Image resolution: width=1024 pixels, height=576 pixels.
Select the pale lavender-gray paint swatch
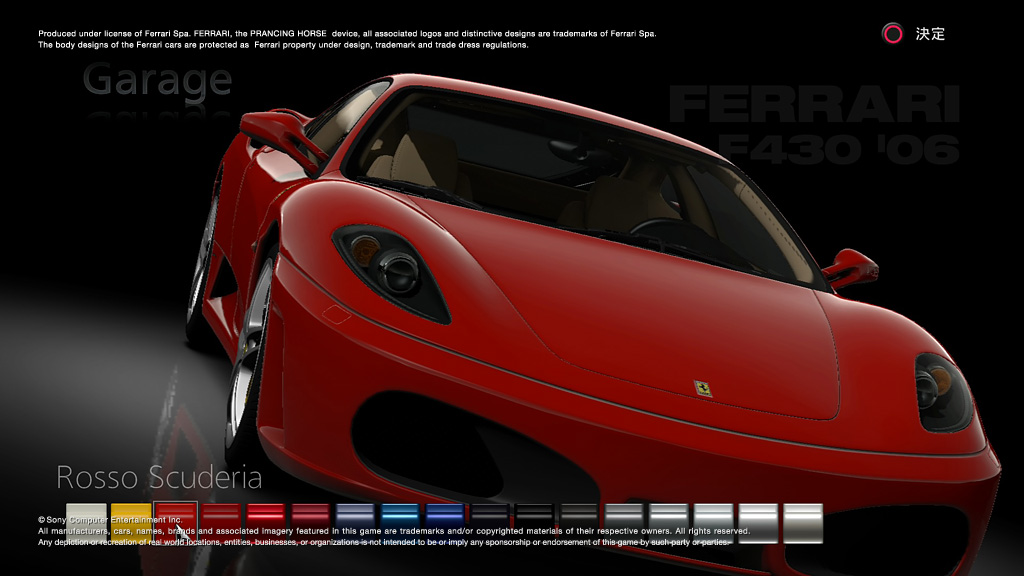tap(355, 523)
